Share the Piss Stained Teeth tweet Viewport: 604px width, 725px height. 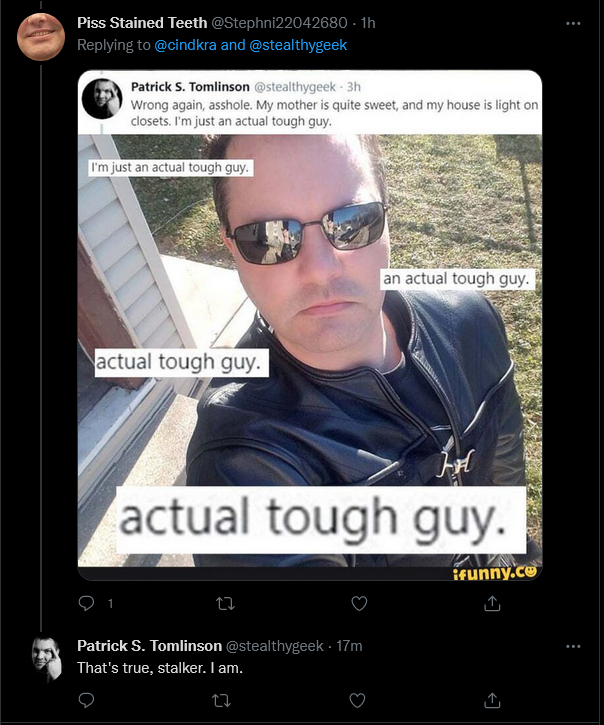pyautogui.click(x=492, y=603)
